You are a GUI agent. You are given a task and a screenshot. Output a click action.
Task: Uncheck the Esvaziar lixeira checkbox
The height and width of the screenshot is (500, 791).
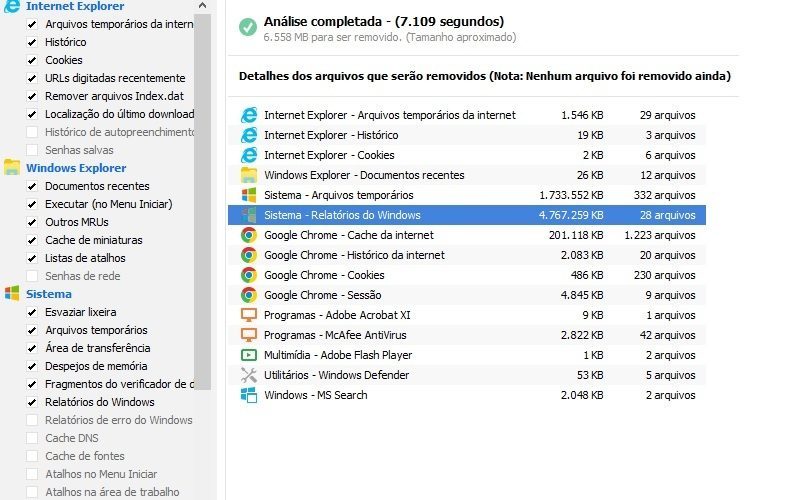coord(32,312)
